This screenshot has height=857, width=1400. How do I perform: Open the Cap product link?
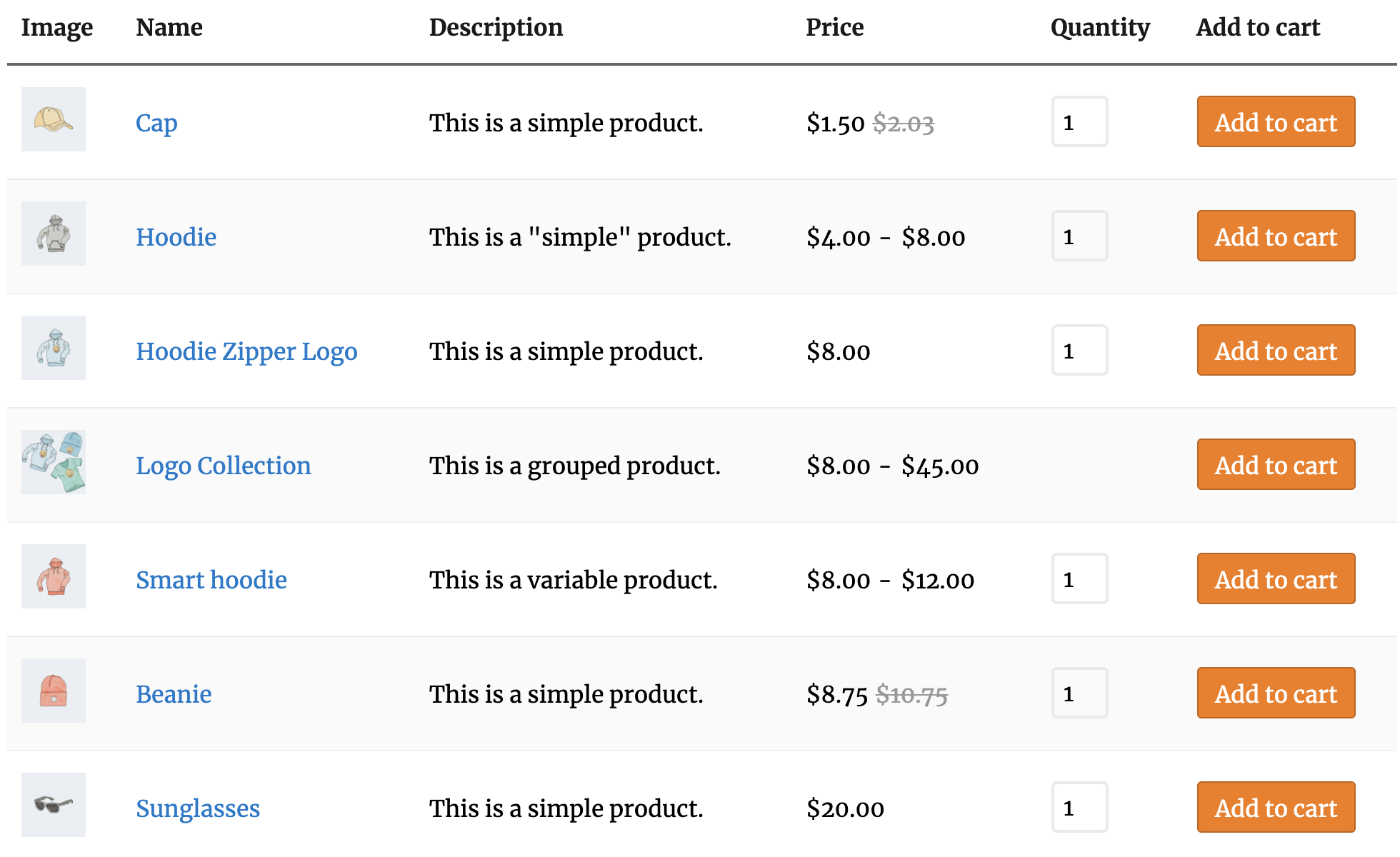[156, 123]
